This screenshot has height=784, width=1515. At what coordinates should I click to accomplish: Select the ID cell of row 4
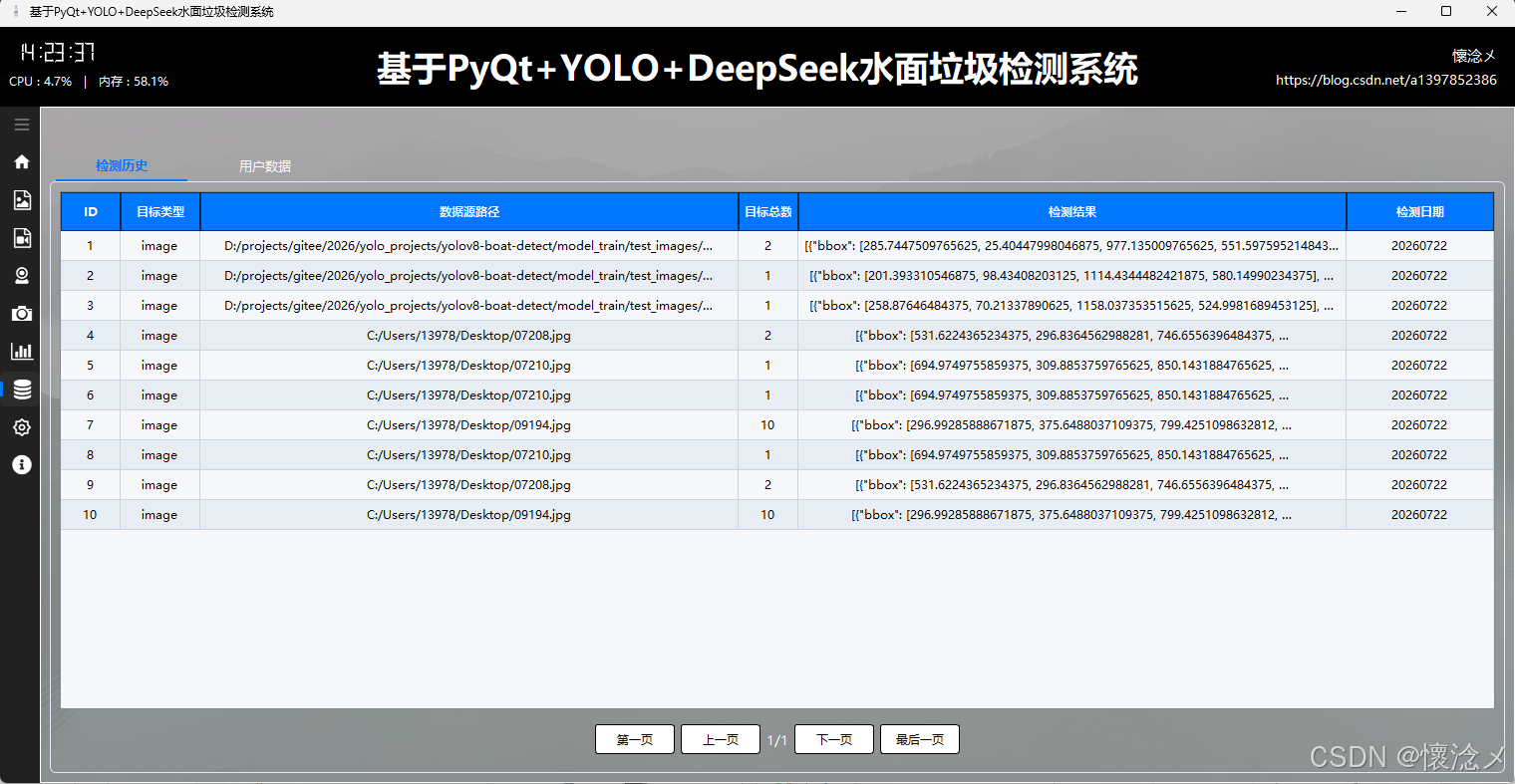91,336
